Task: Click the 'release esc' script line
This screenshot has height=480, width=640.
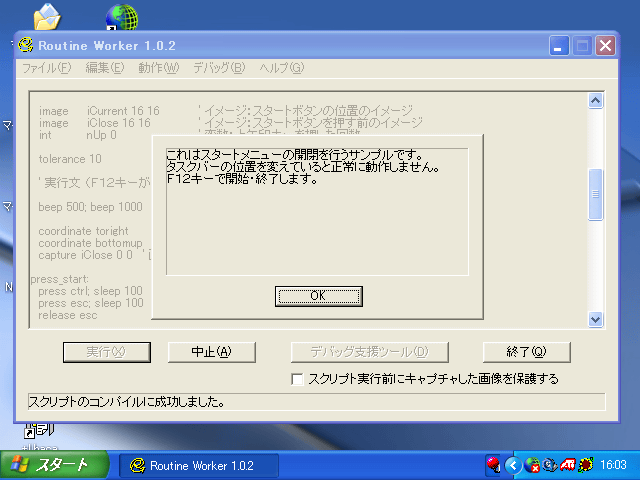Action: pos(68,315)
